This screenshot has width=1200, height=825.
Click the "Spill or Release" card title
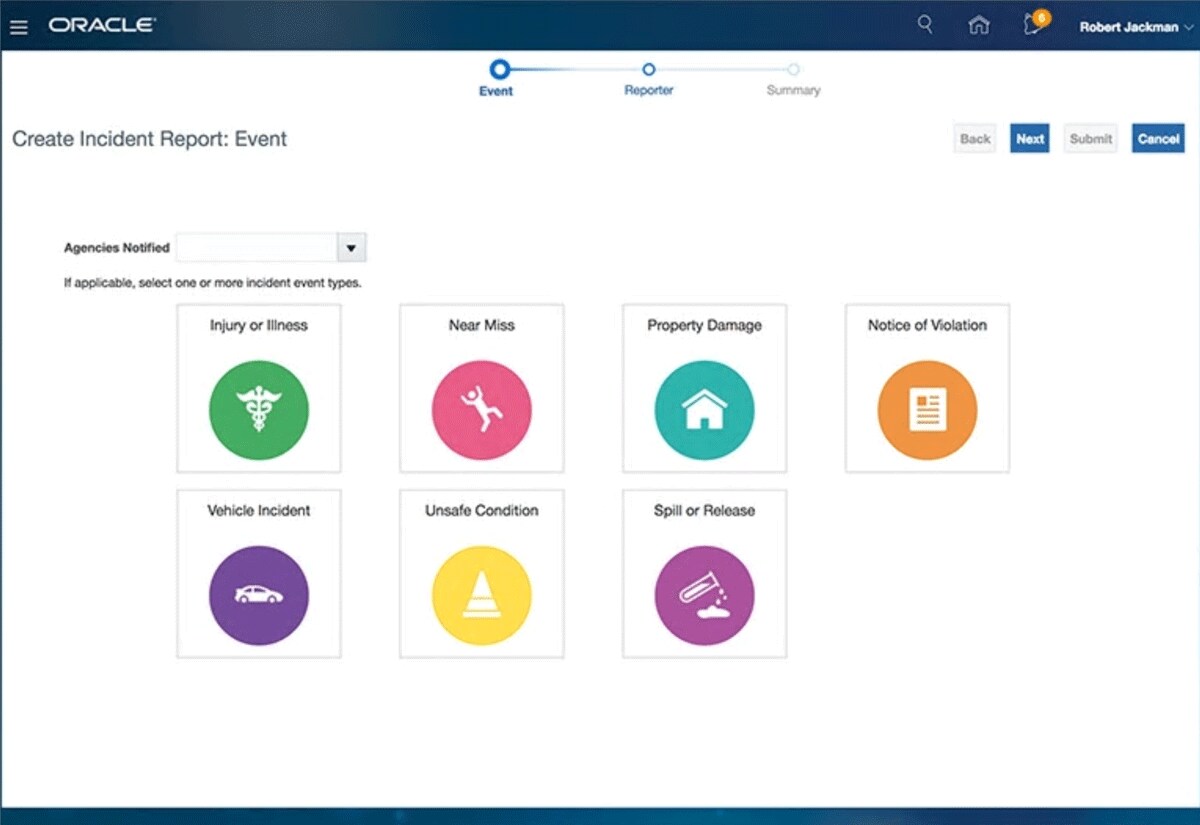point(705,510)
